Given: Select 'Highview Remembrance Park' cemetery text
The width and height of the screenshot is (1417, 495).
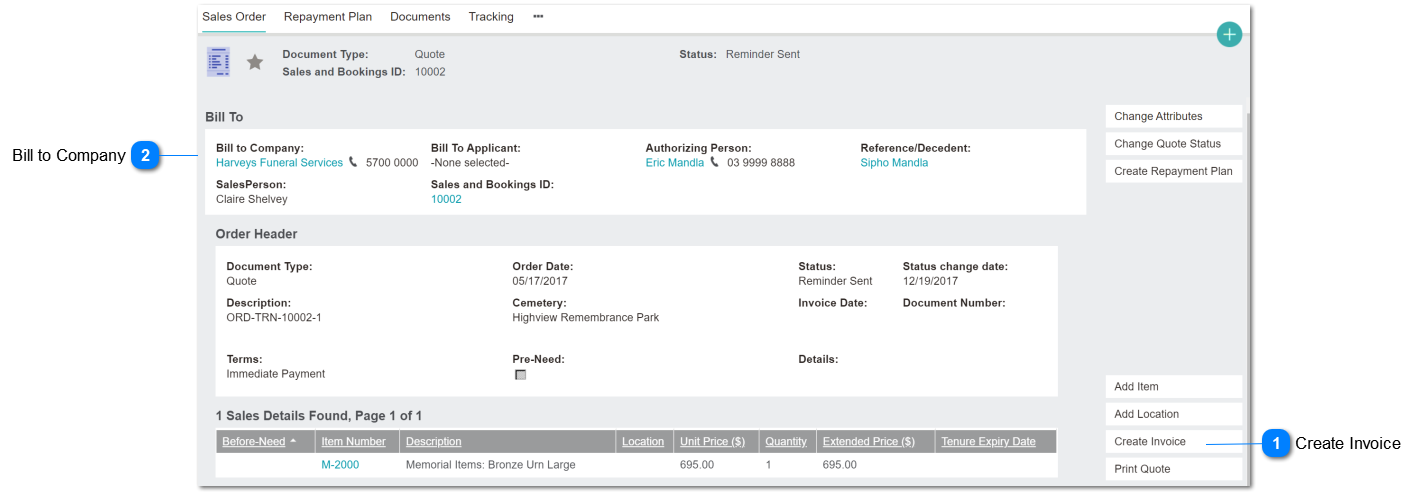Looking at the screenshot, I should point(586,318).
